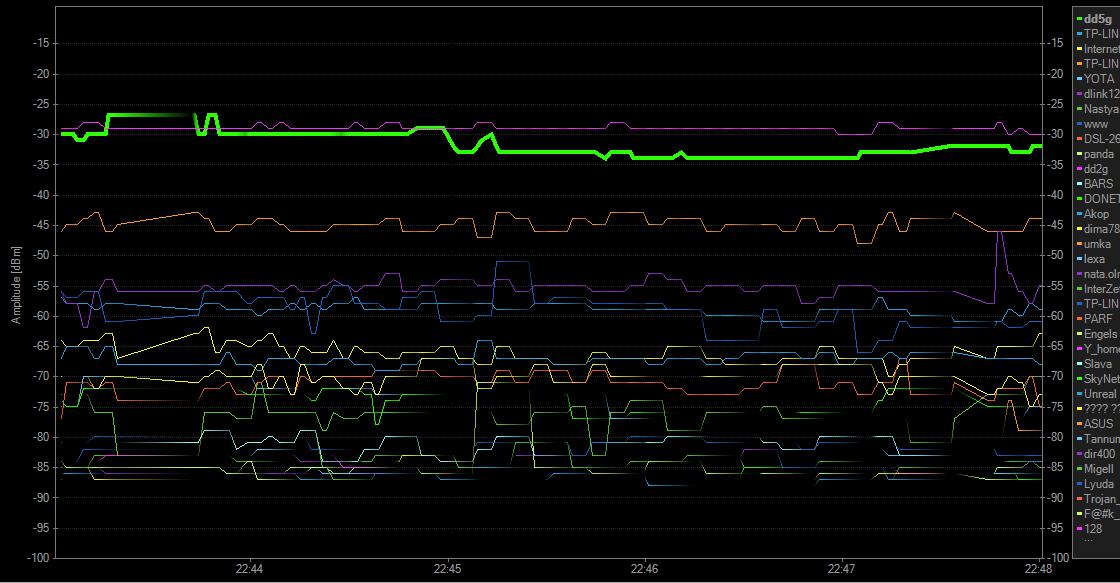Click the magenta marker beside 128 legend entry
The height and width of the screenshot is (583, 1120).
pos(1080,529)
